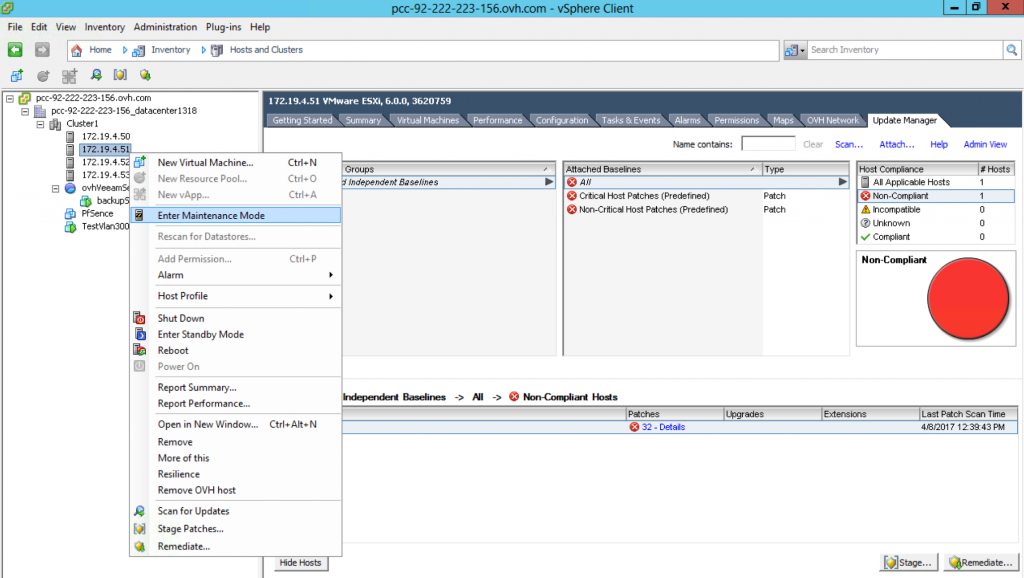Click the Search Inventory field
Viewport: 1024px width, 578px height.
(x=905, y=50)
